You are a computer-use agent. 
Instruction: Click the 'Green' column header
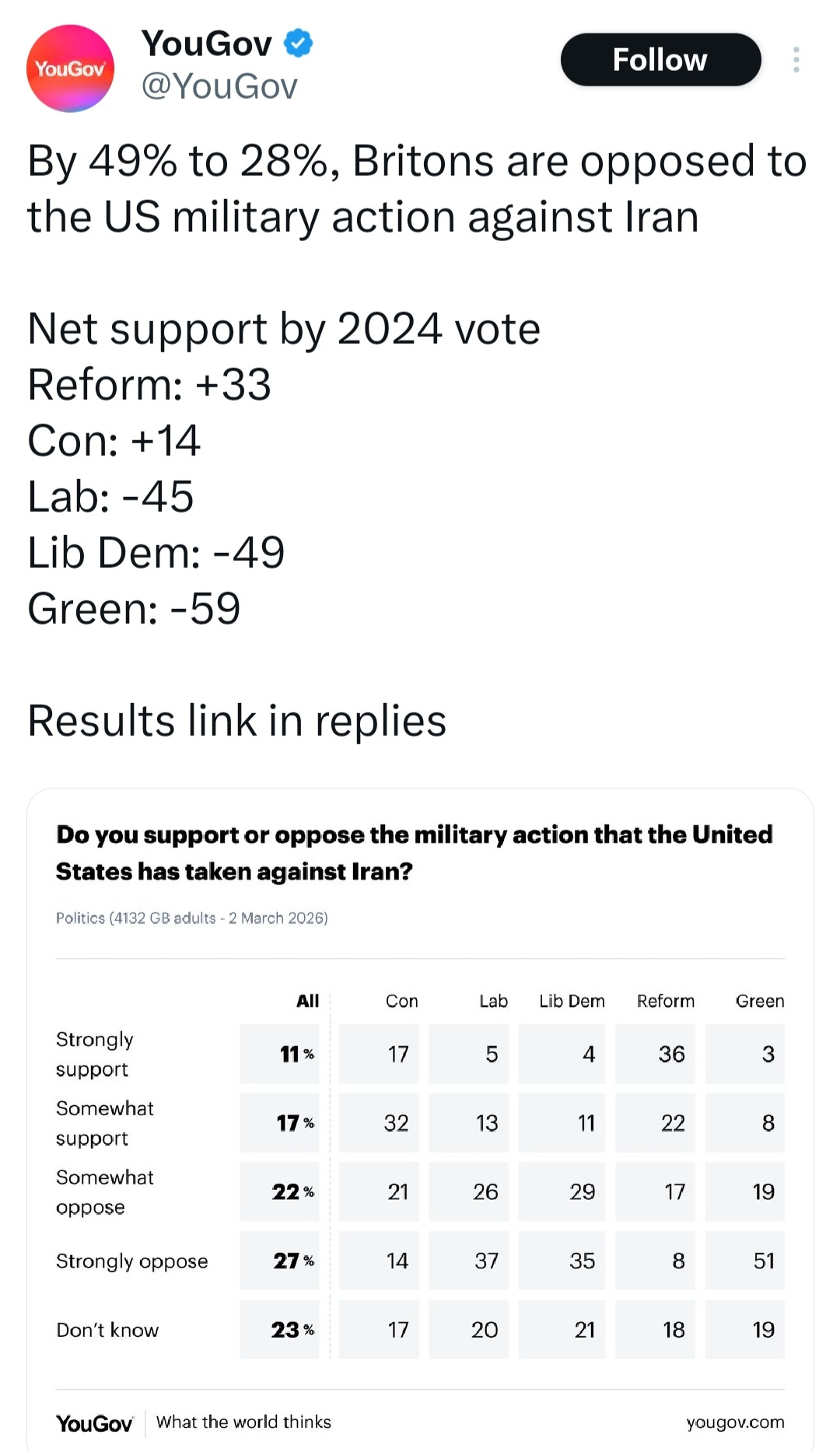(x=759, y=1001)
